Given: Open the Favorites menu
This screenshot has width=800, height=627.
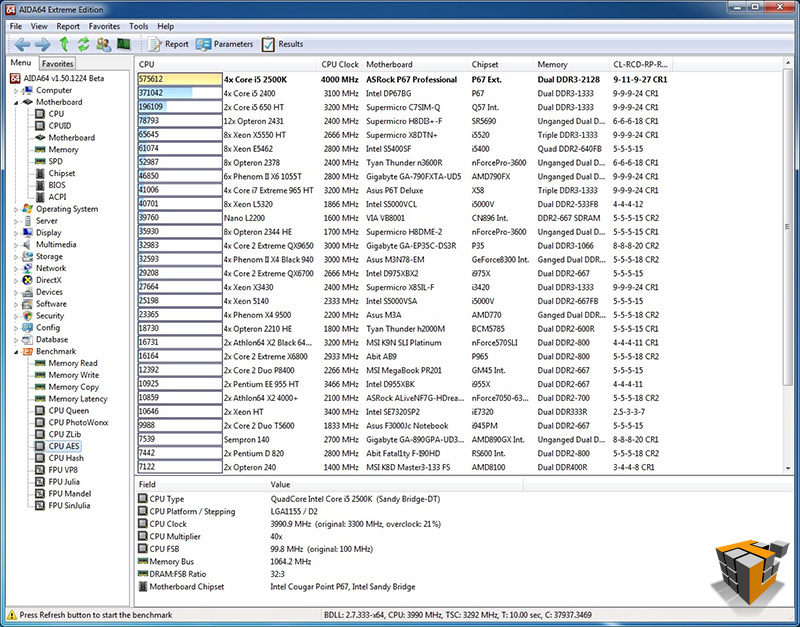Looking at the screenshot, I should point(104,27).
